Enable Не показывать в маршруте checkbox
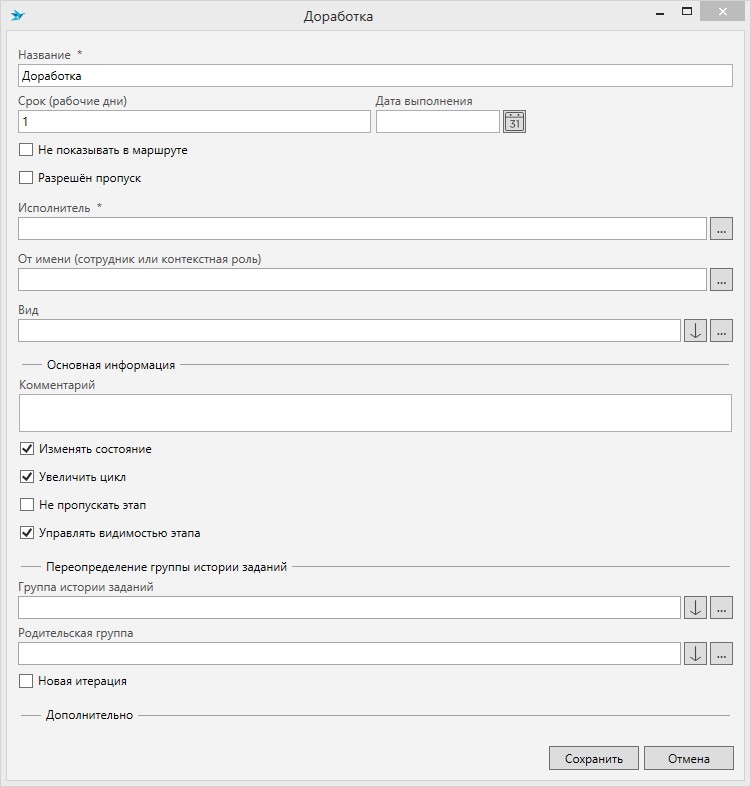Screen dimensions: 751x787 [x=27, y=150]
